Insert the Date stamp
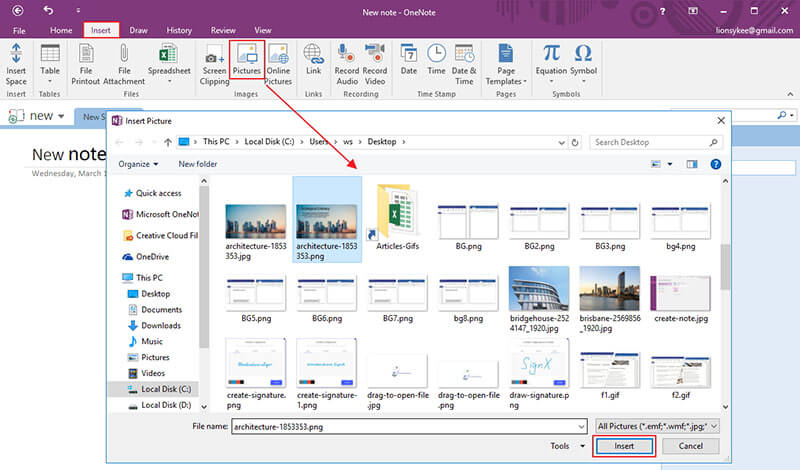800x470 pixels. pyautogui.click(x=409, y=60)
